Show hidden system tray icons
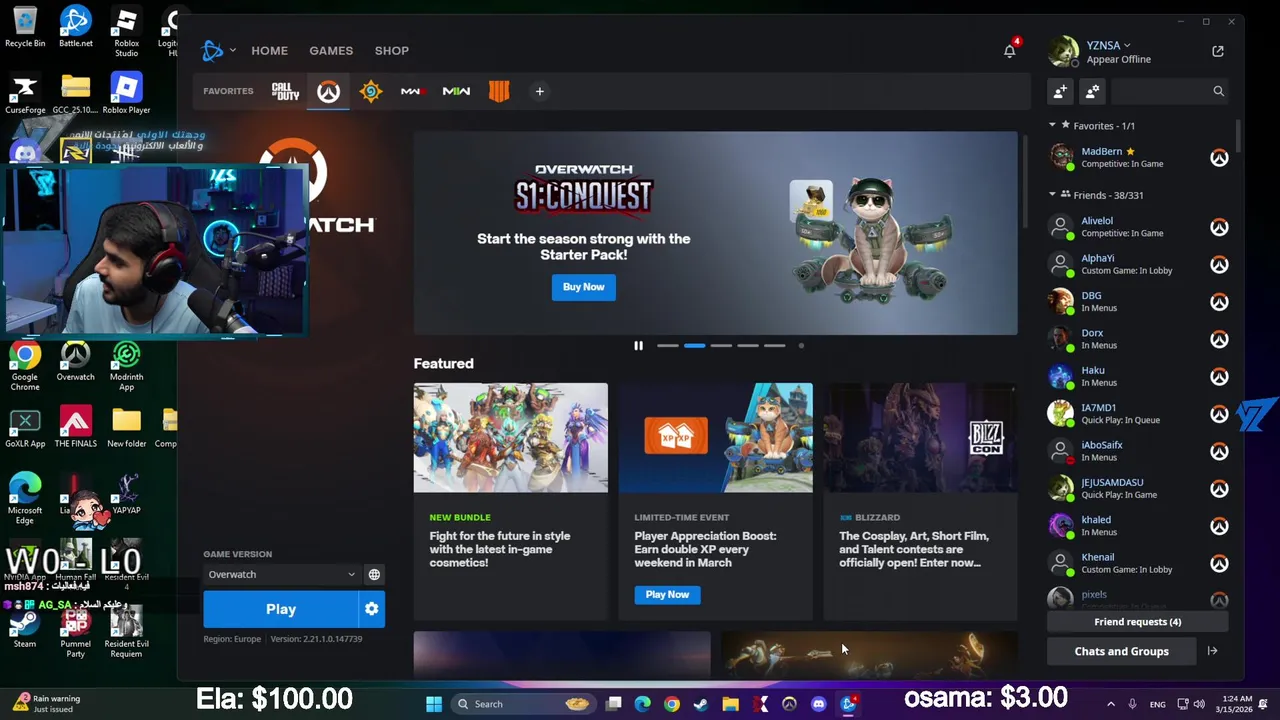This screenshot has width=1280, height=720. (1111, 704)
